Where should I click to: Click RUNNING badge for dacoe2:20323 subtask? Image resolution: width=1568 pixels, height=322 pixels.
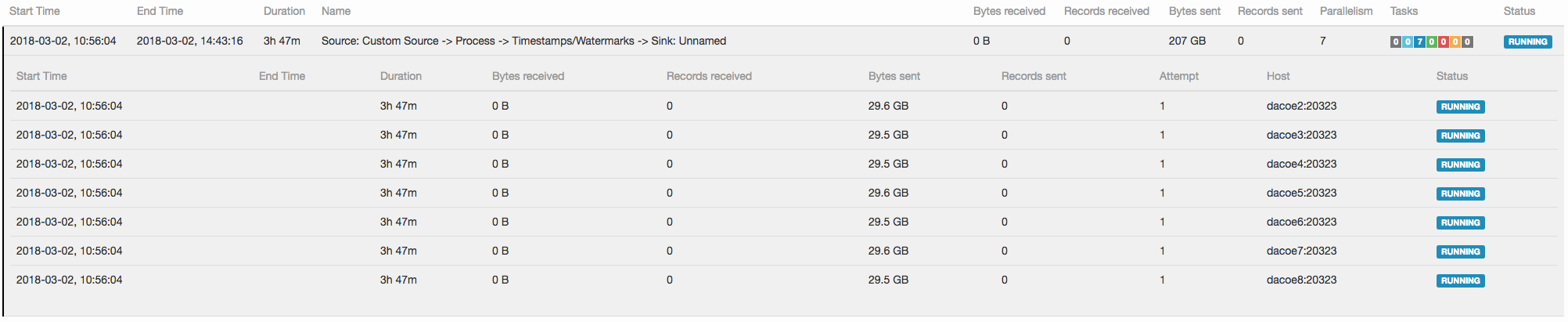pos(1460,107)
